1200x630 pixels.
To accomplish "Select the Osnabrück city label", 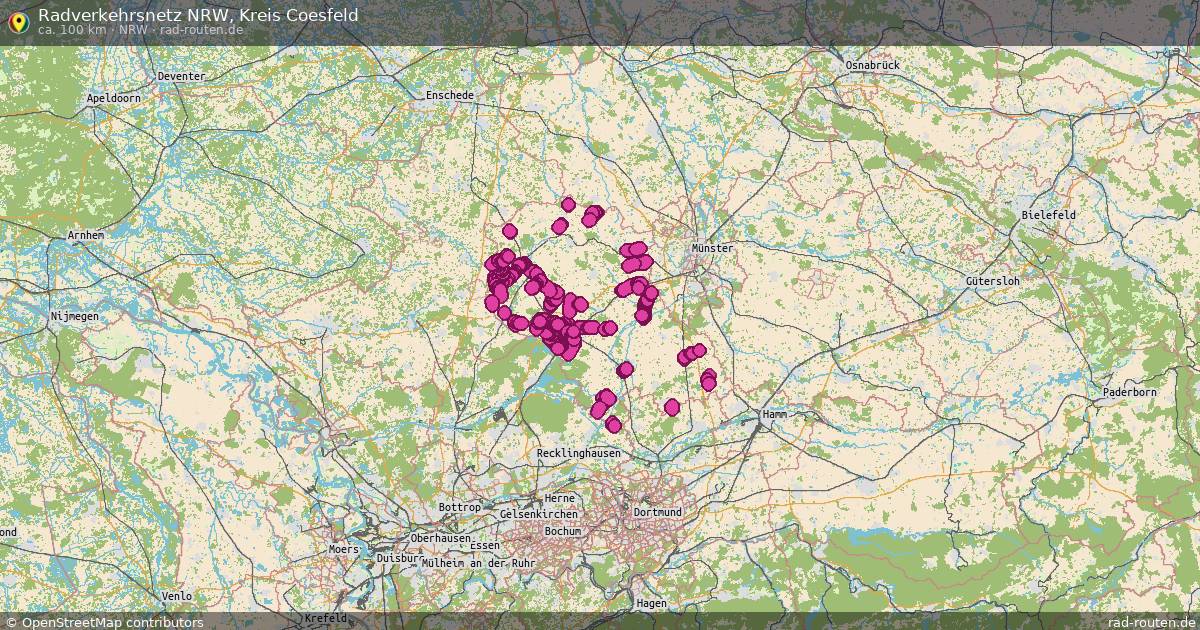I will 872,66.
